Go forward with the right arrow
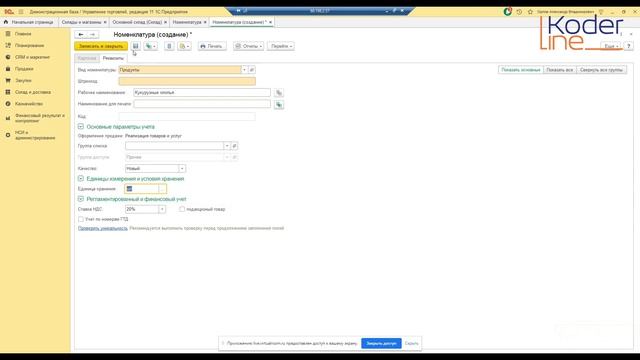The width and height of the screenshot is (640, 360). [x=93, y=35]
